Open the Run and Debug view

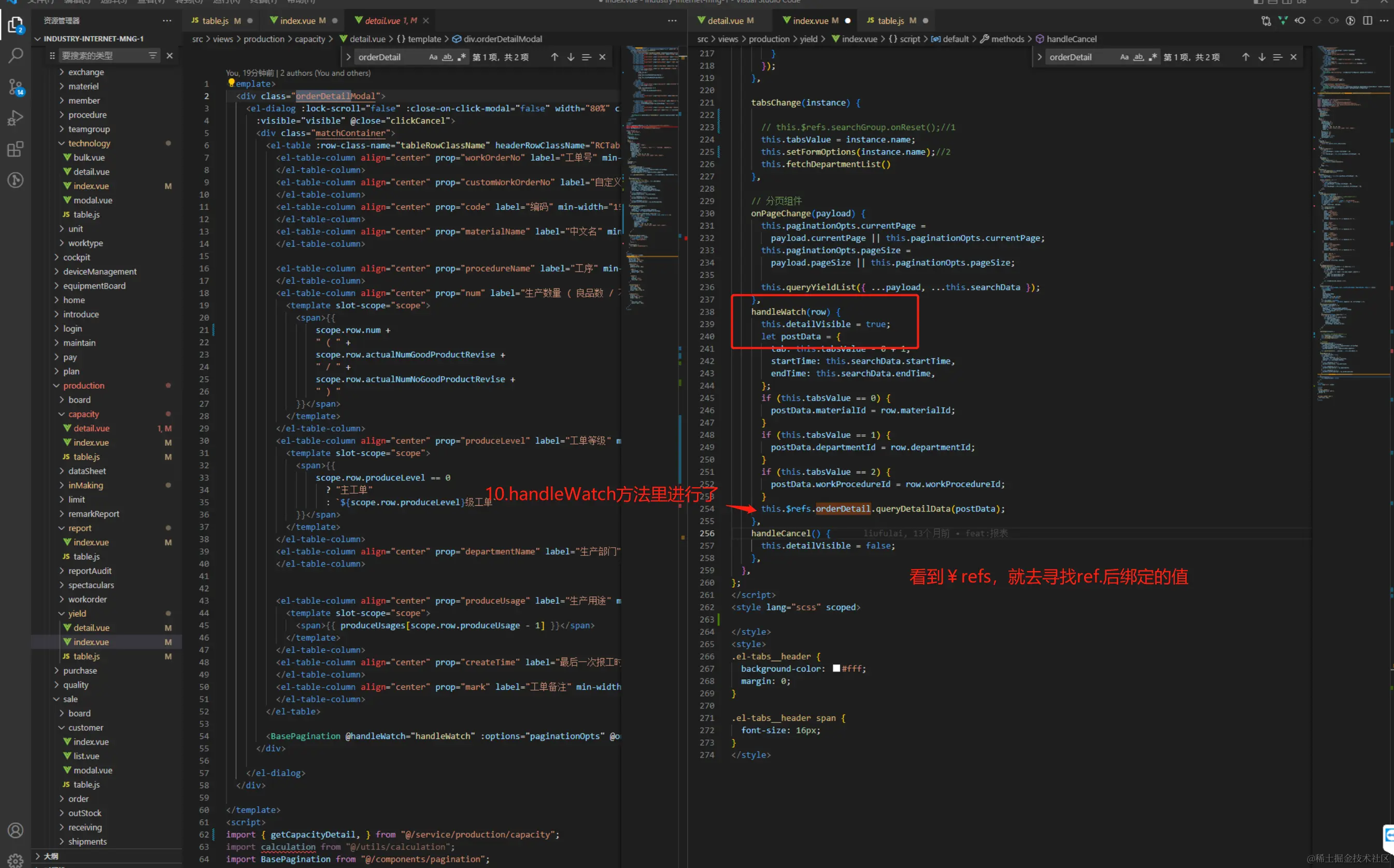16,118
